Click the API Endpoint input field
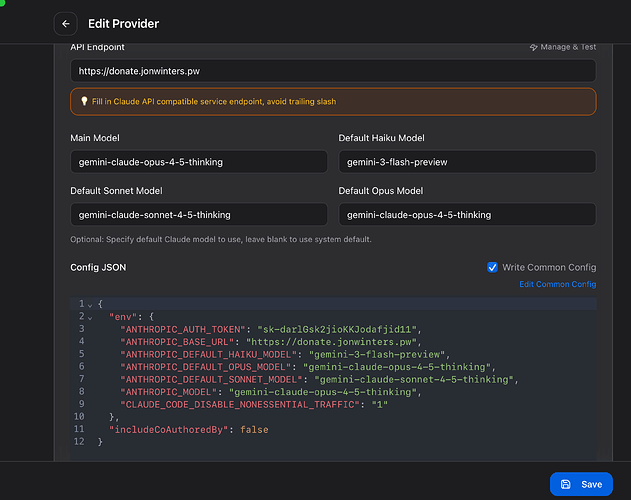631x500 pixels. 333,71
